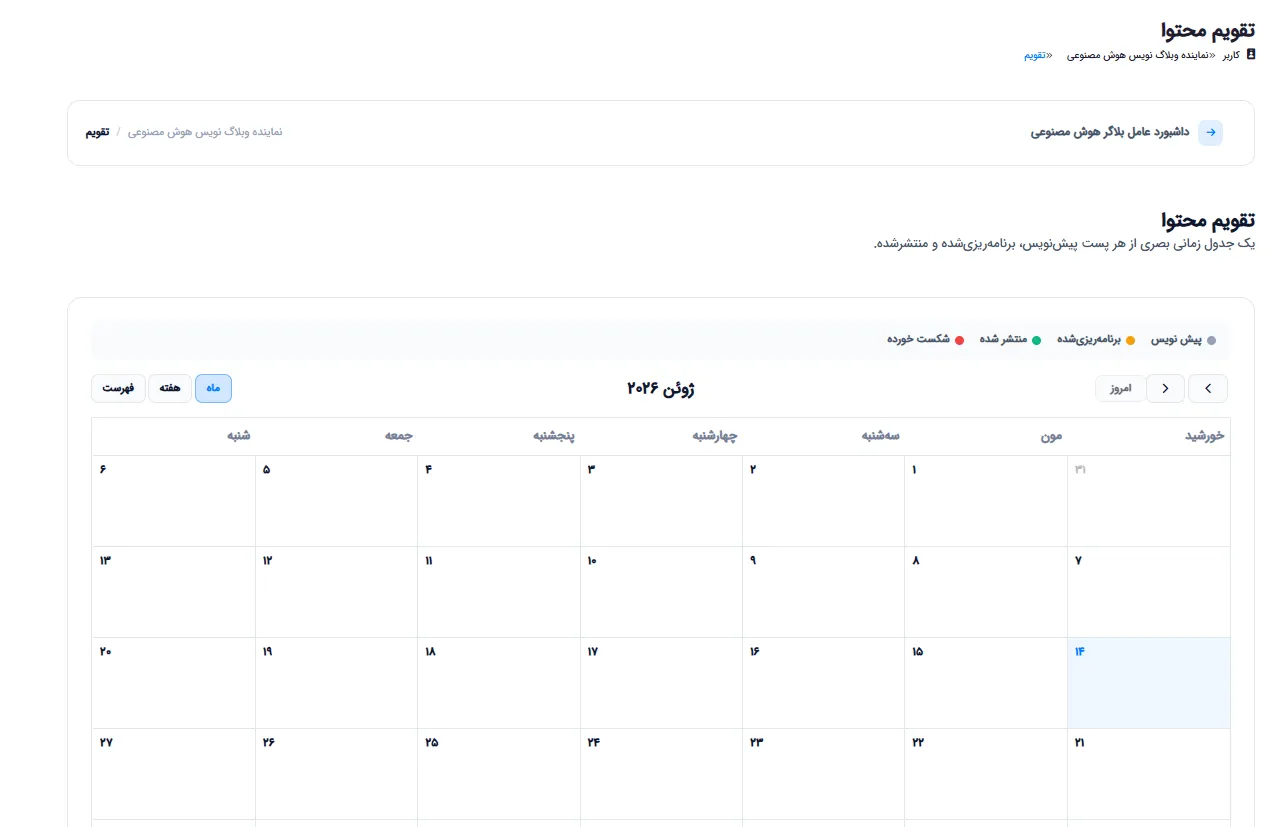Image resolution: width=1270 pixels, height=827 pixels.
Task: Select the سه‌شنبه column header
Action: click(x=823, y=436)
